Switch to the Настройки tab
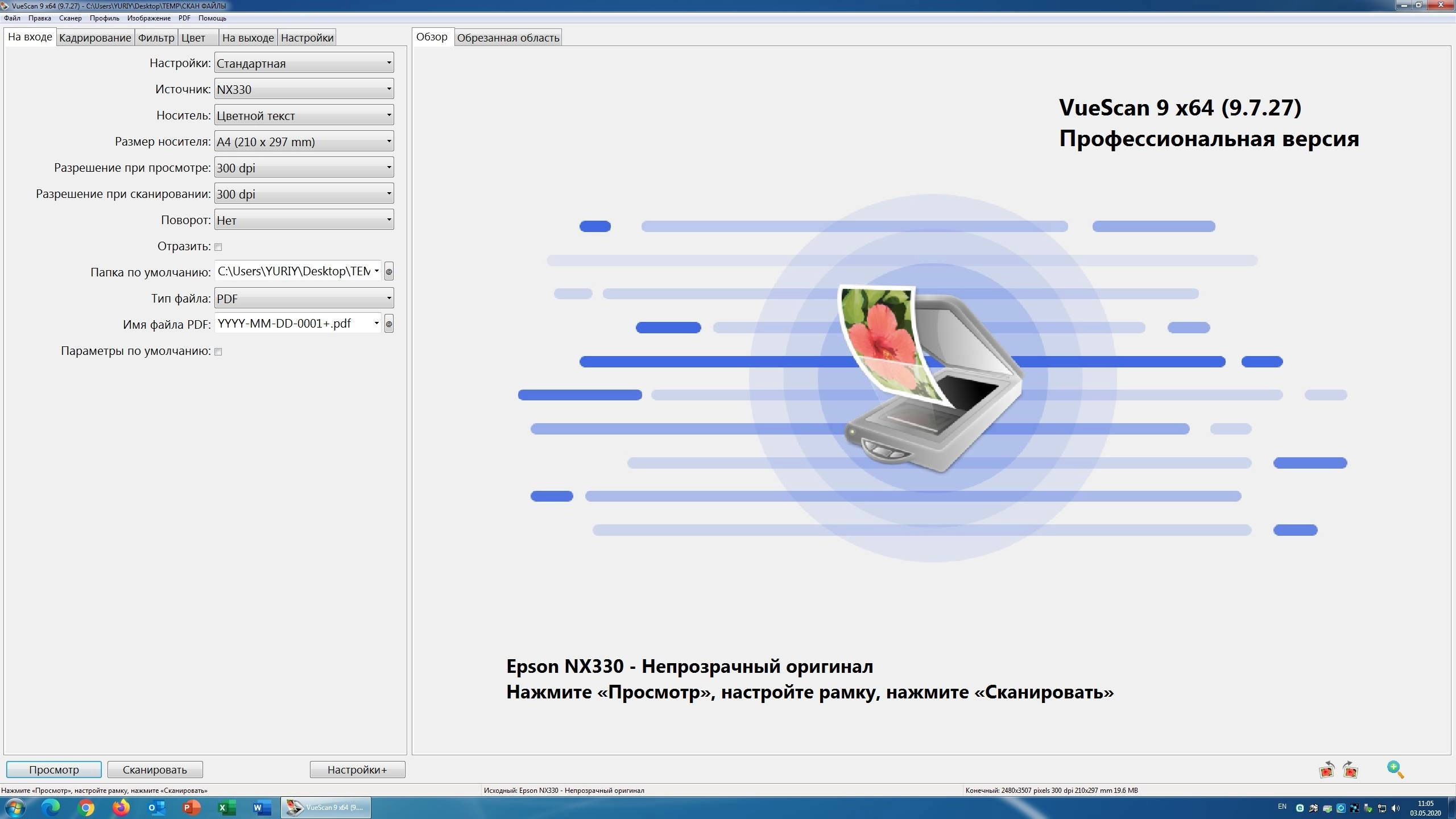 307,38
